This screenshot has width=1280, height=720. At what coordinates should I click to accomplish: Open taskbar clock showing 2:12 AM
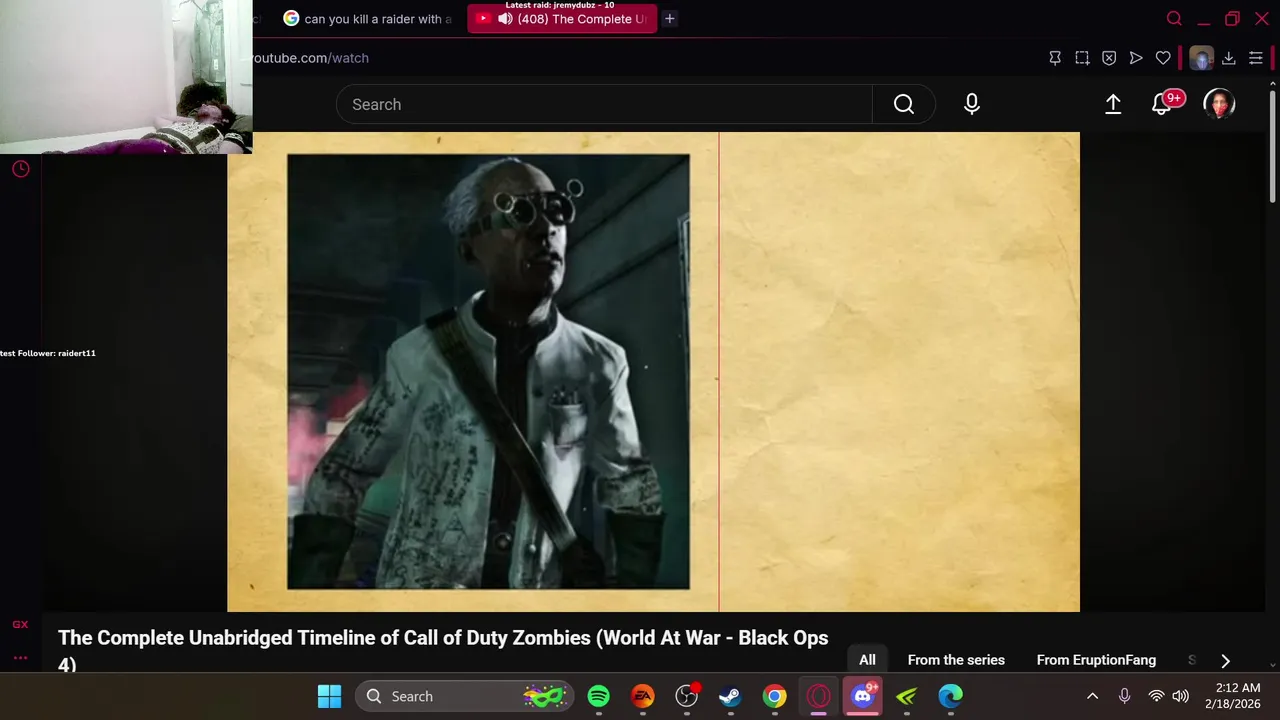click(1232, 696)
